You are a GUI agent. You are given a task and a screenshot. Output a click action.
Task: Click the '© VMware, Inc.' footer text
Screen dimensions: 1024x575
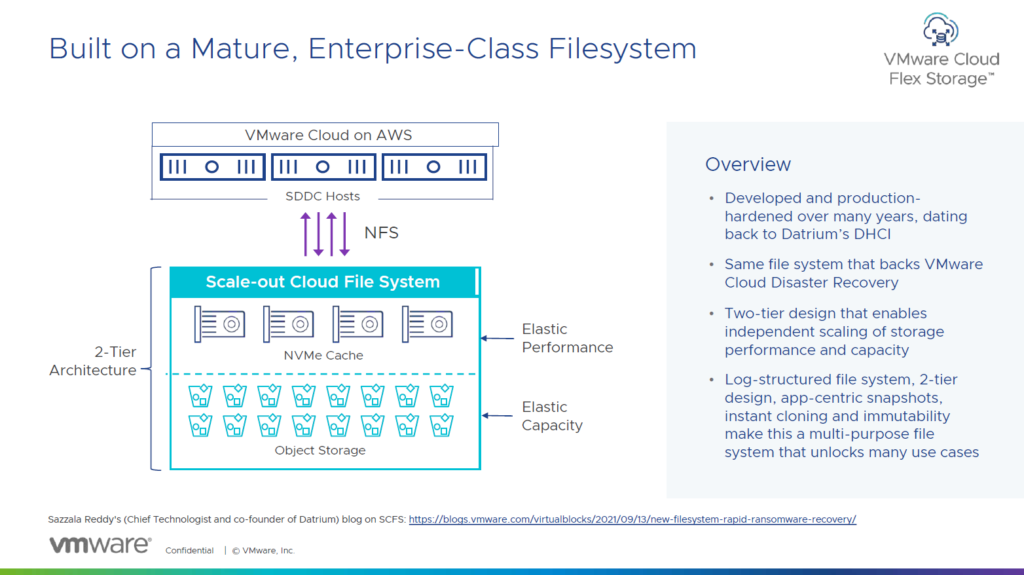tap(263, 550)
